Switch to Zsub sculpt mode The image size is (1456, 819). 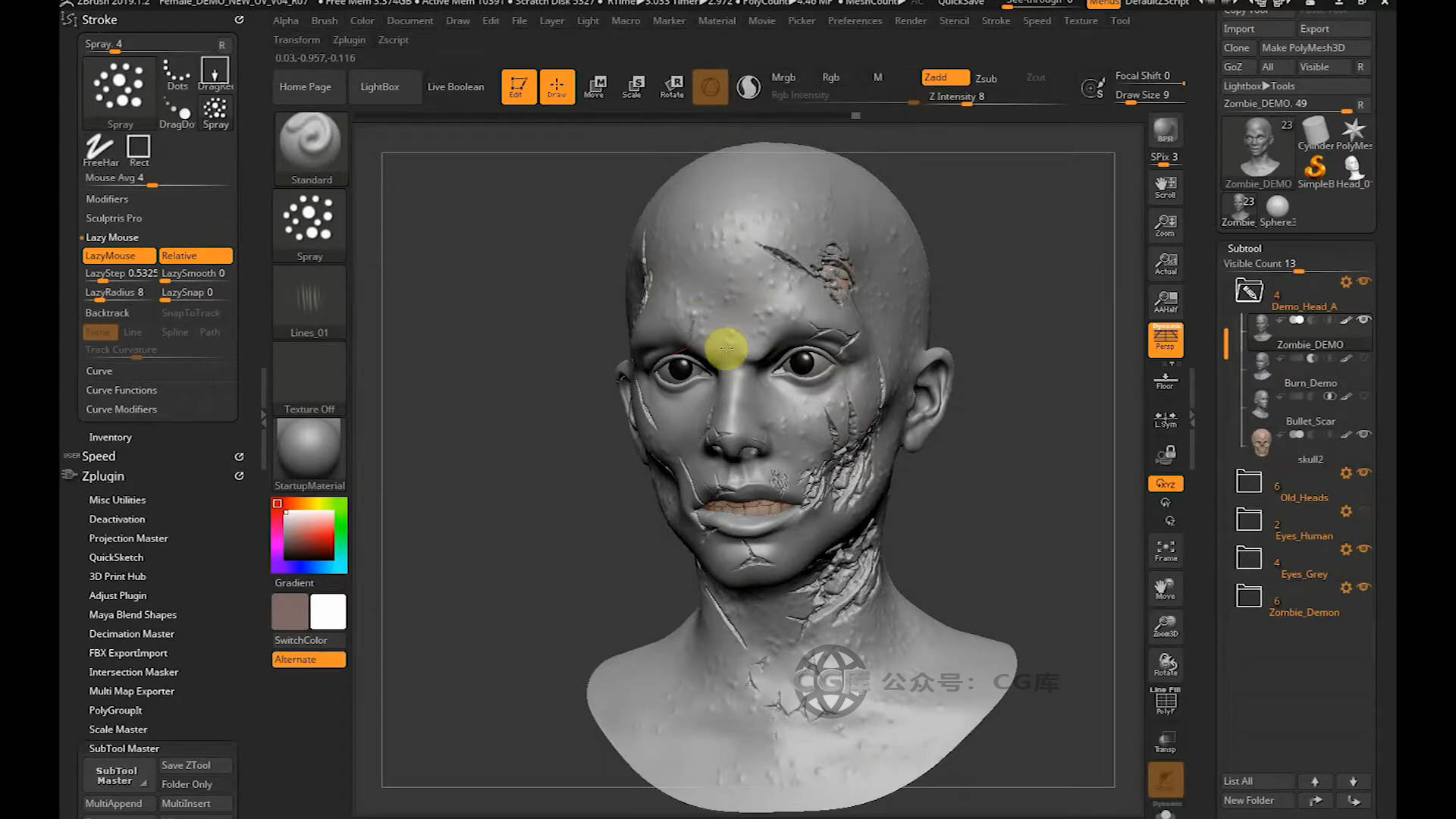pyautogui.click(x=986, y=78)
